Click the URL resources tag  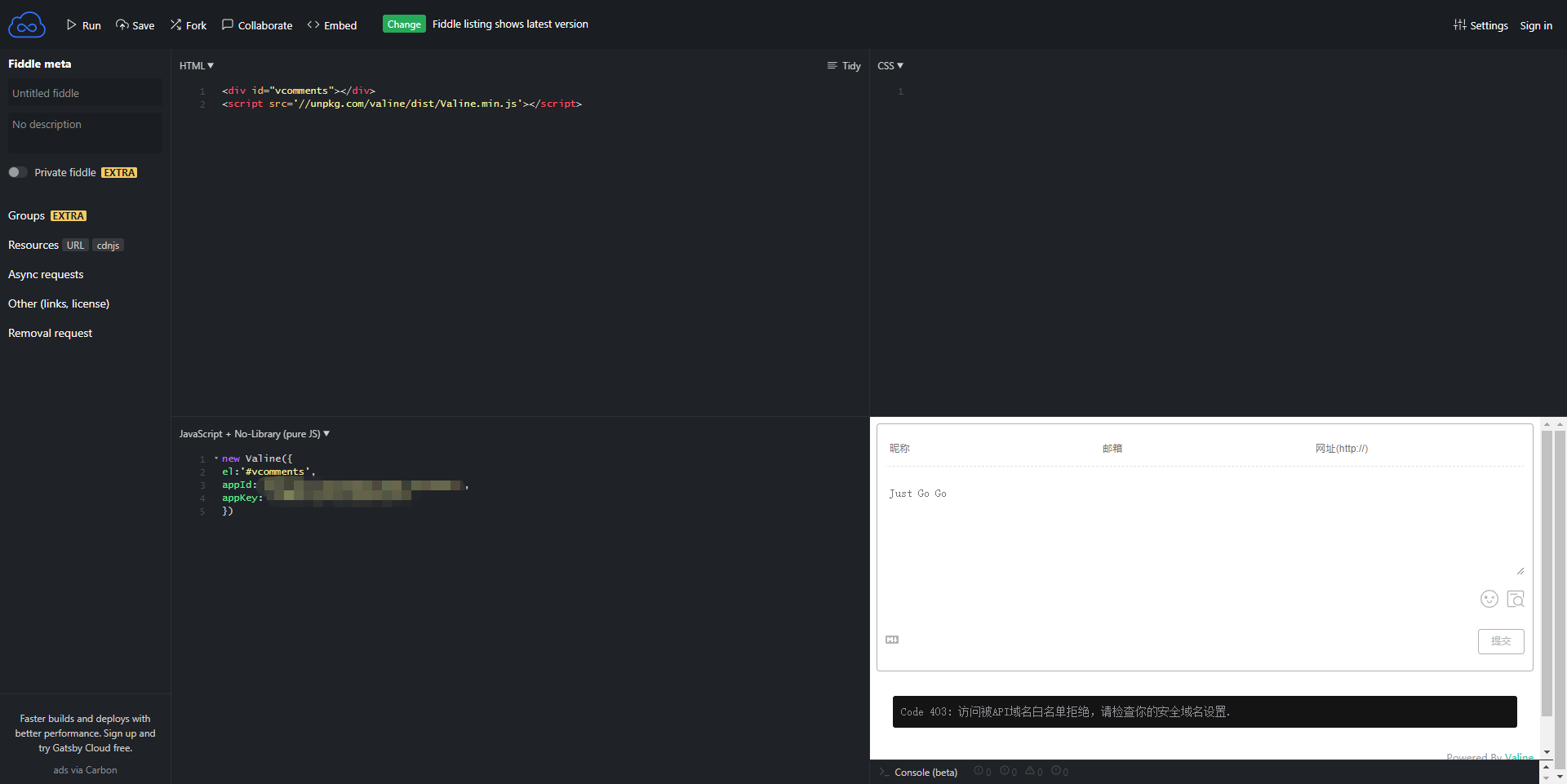coord(75,245)
